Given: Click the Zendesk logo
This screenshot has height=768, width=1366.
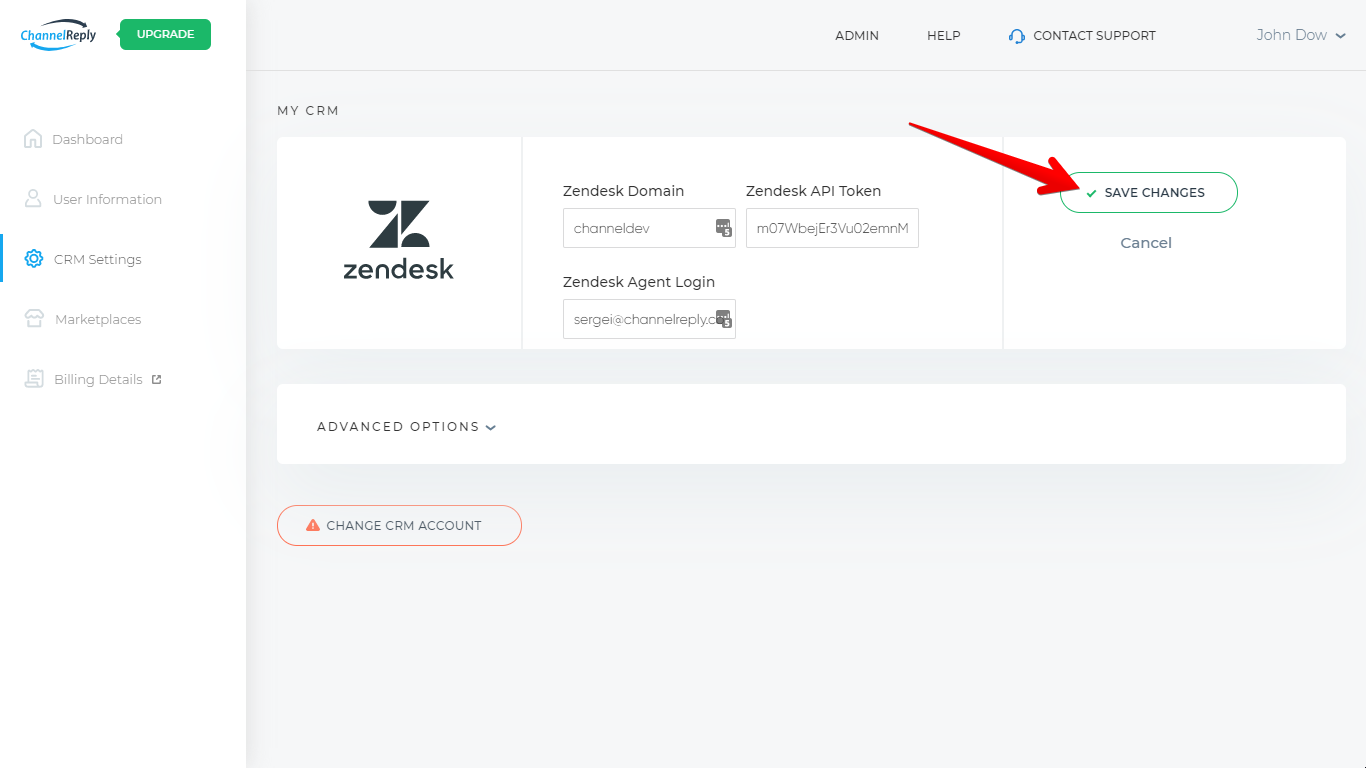Looking at the screenshot, I should click(399, 239).
